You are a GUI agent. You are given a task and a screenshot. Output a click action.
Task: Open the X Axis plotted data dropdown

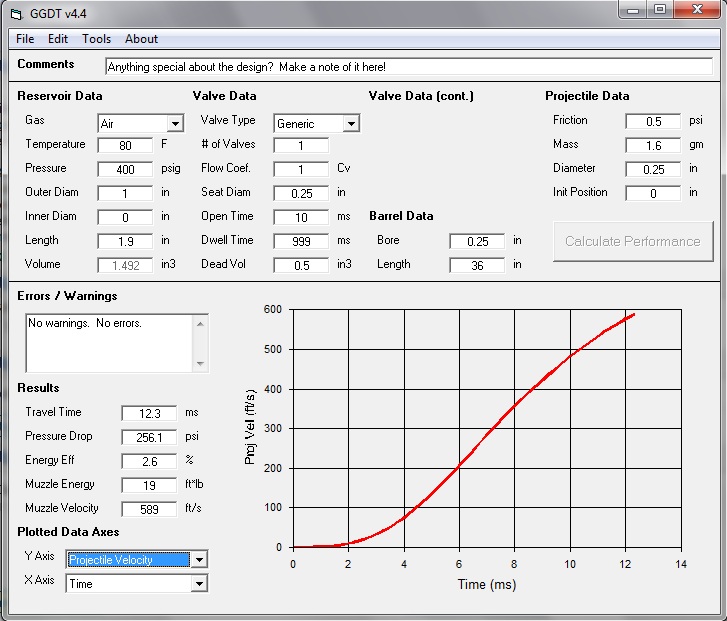pos(199,584)
